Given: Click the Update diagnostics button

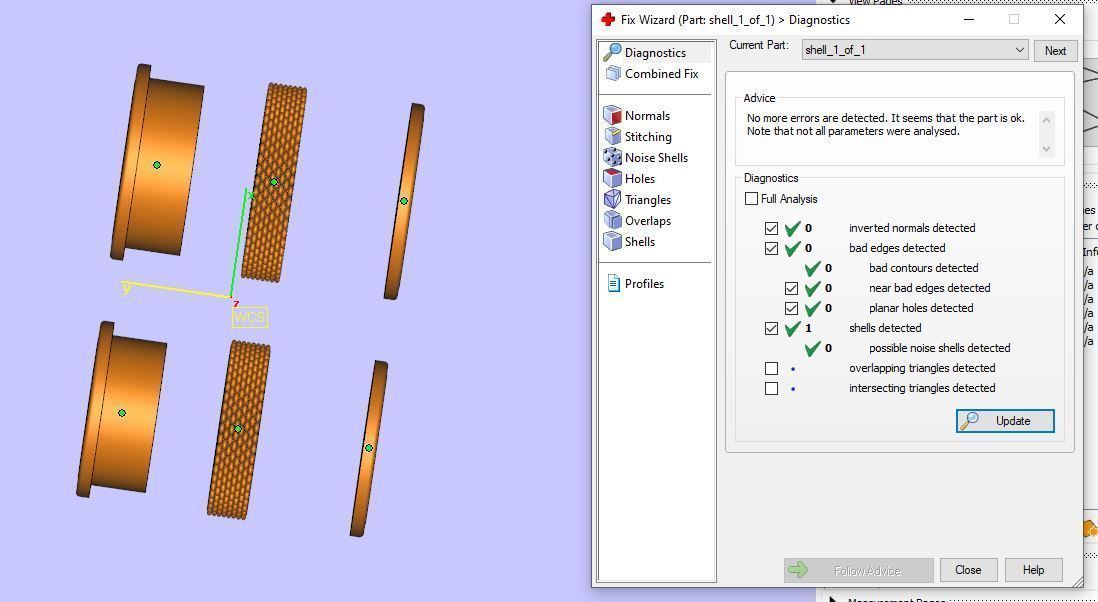Looking at the screenshot, I should point(1005,421).
